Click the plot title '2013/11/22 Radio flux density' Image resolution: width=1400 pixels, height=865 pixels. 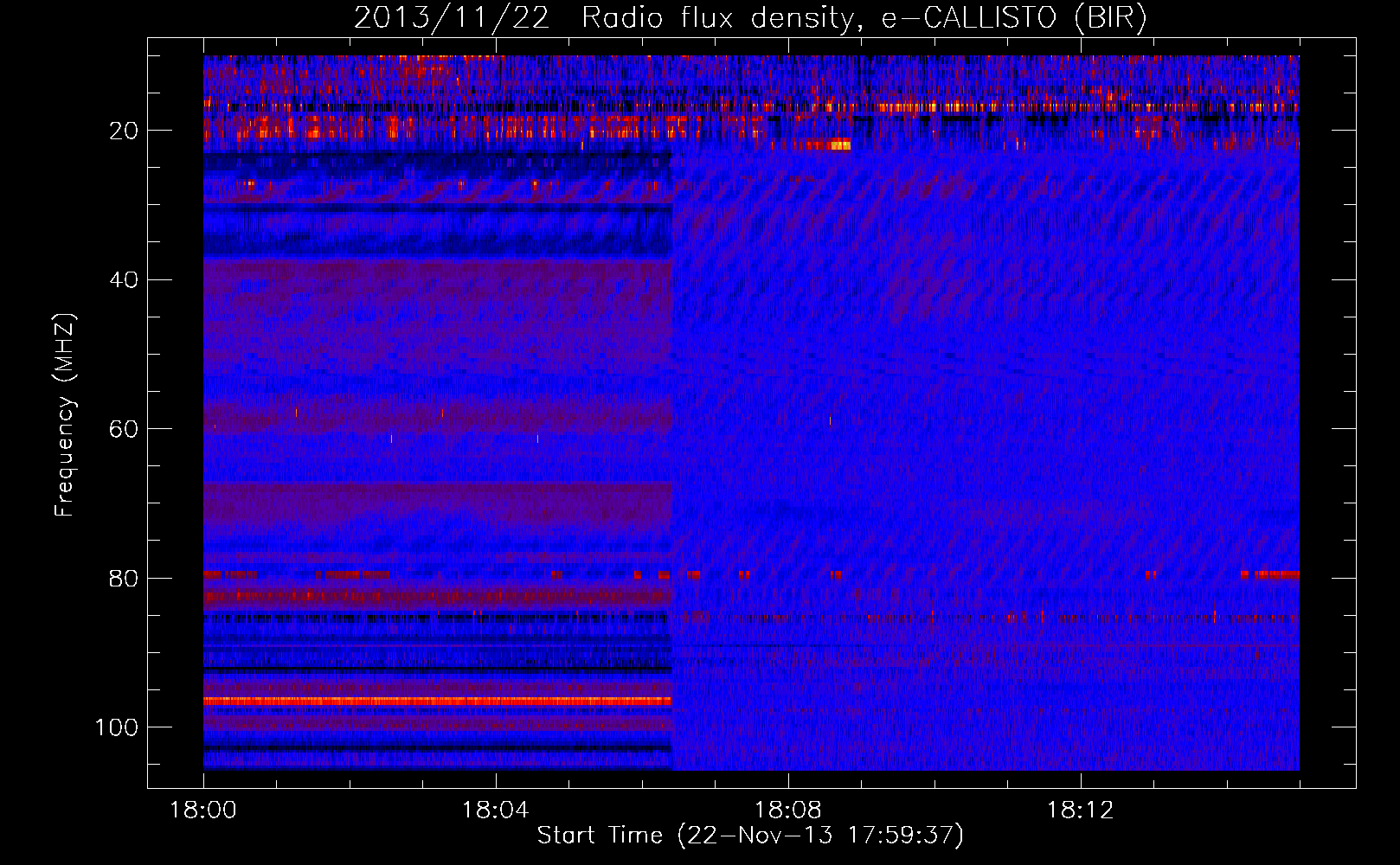(750, 18)
